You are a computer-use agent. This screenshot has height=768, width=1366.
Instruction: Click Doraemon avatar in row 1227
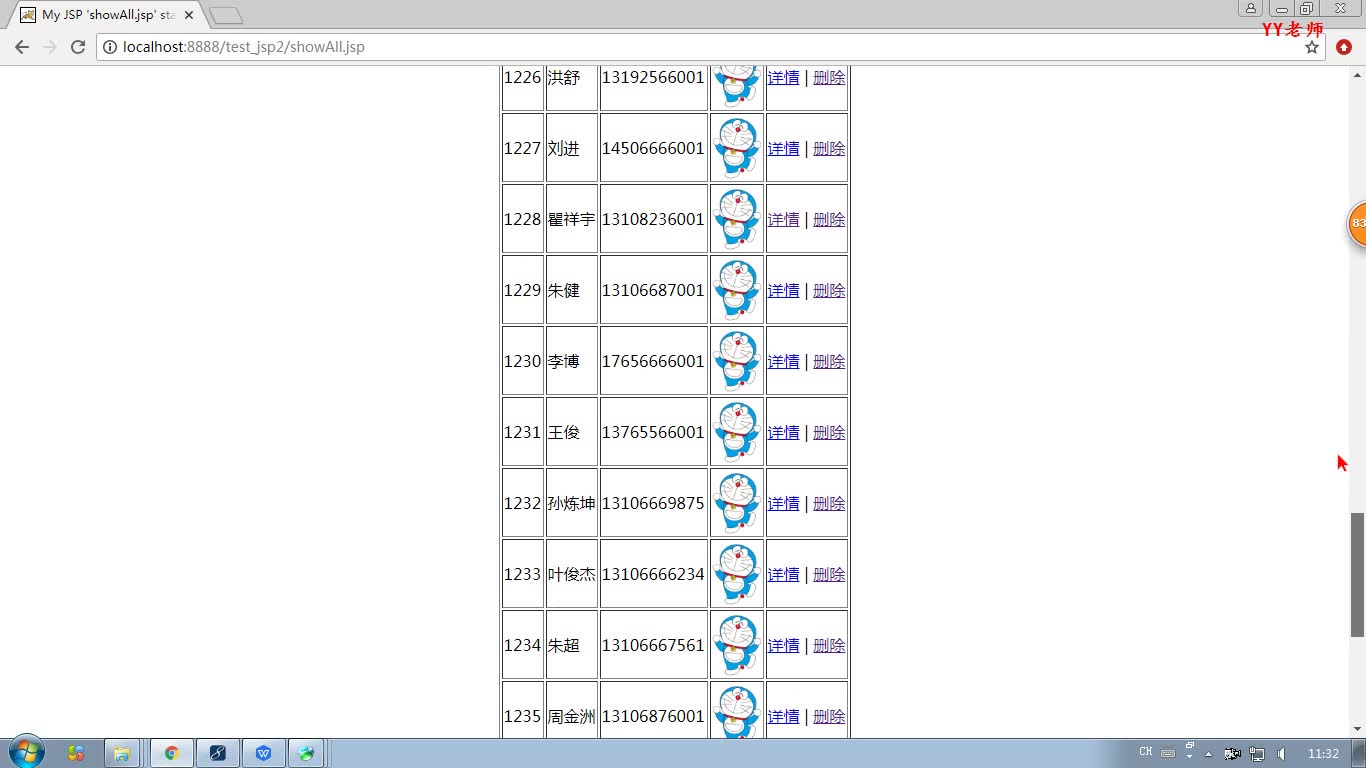(x=737, y=148)
